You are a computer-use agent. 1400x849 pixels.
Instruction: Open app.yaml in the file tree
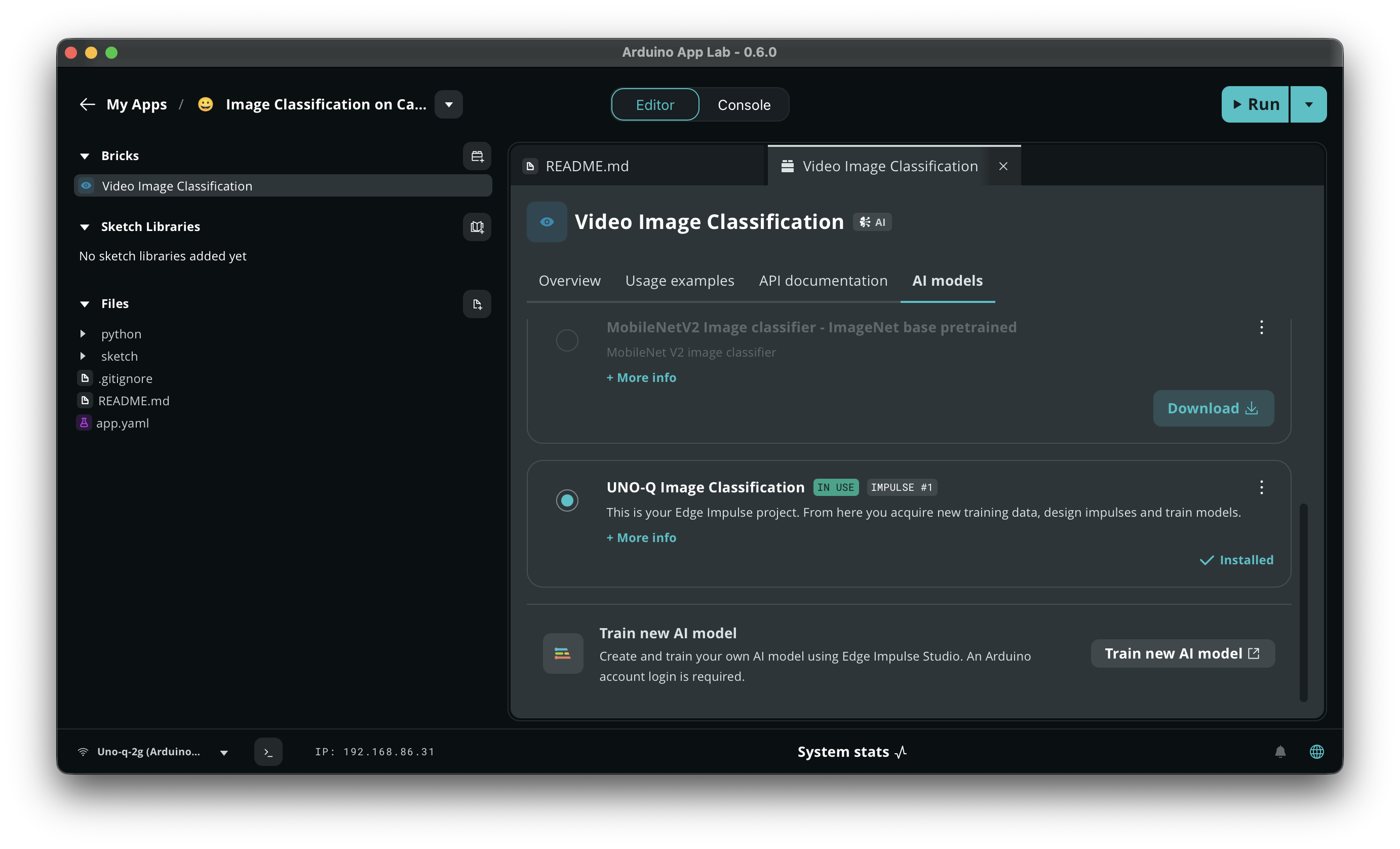pos(122,423)
